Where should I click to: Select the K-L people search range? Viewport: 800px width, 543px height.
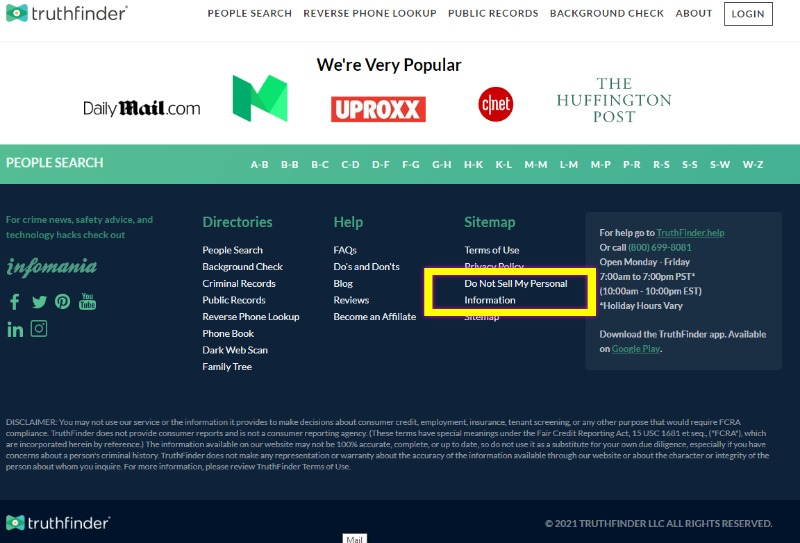click(x=504, y=164)
